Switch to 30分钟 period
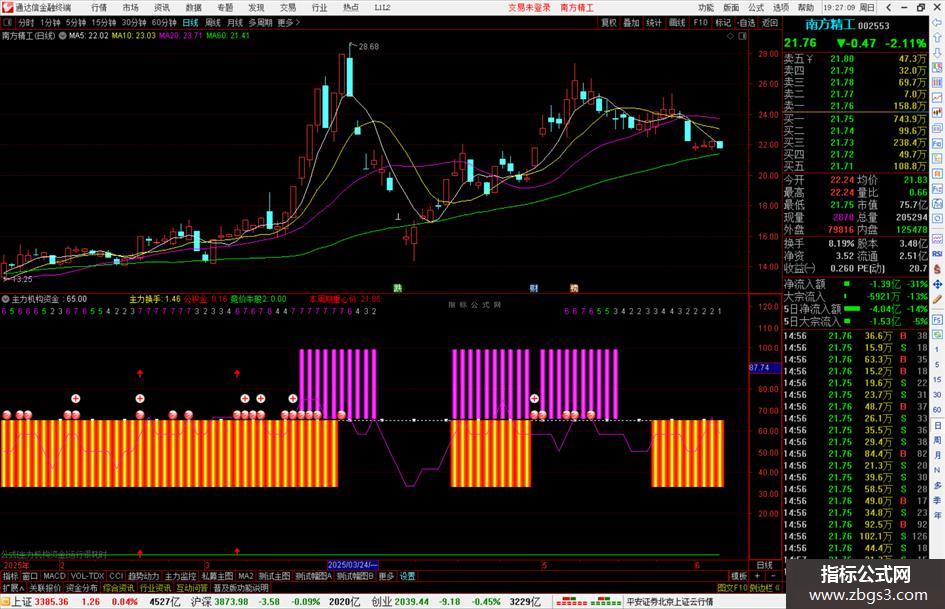Screen dimensions: 945x609 tap(134, 23)
